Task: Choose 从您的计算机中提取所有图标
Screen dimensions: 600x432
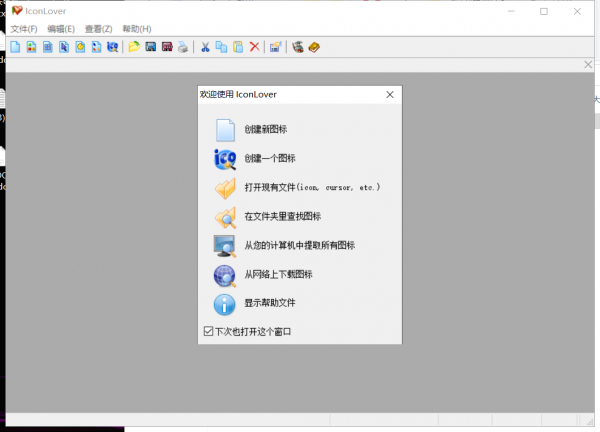Action: pos(300,245)
